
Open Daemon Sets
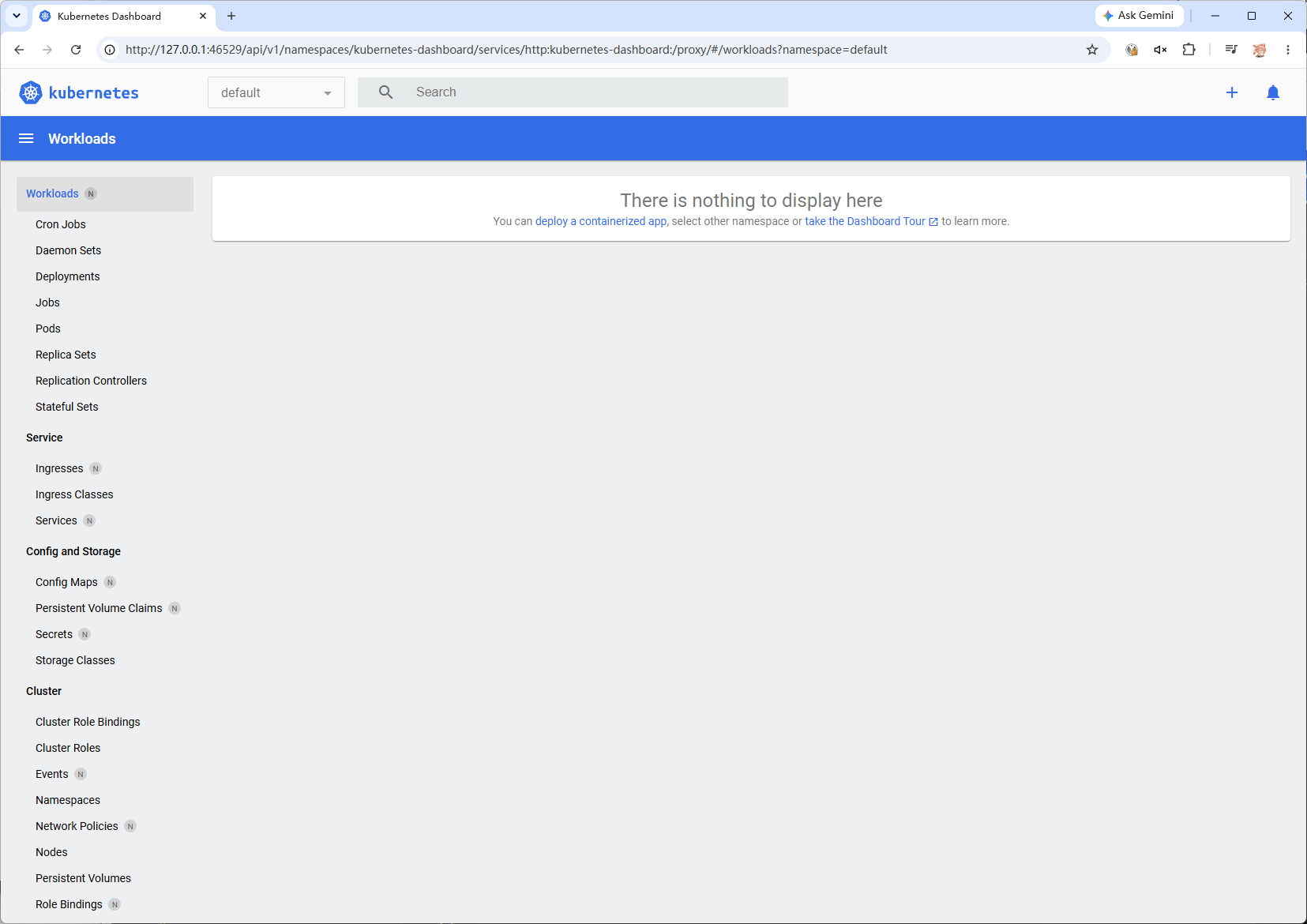coord(69,250)
